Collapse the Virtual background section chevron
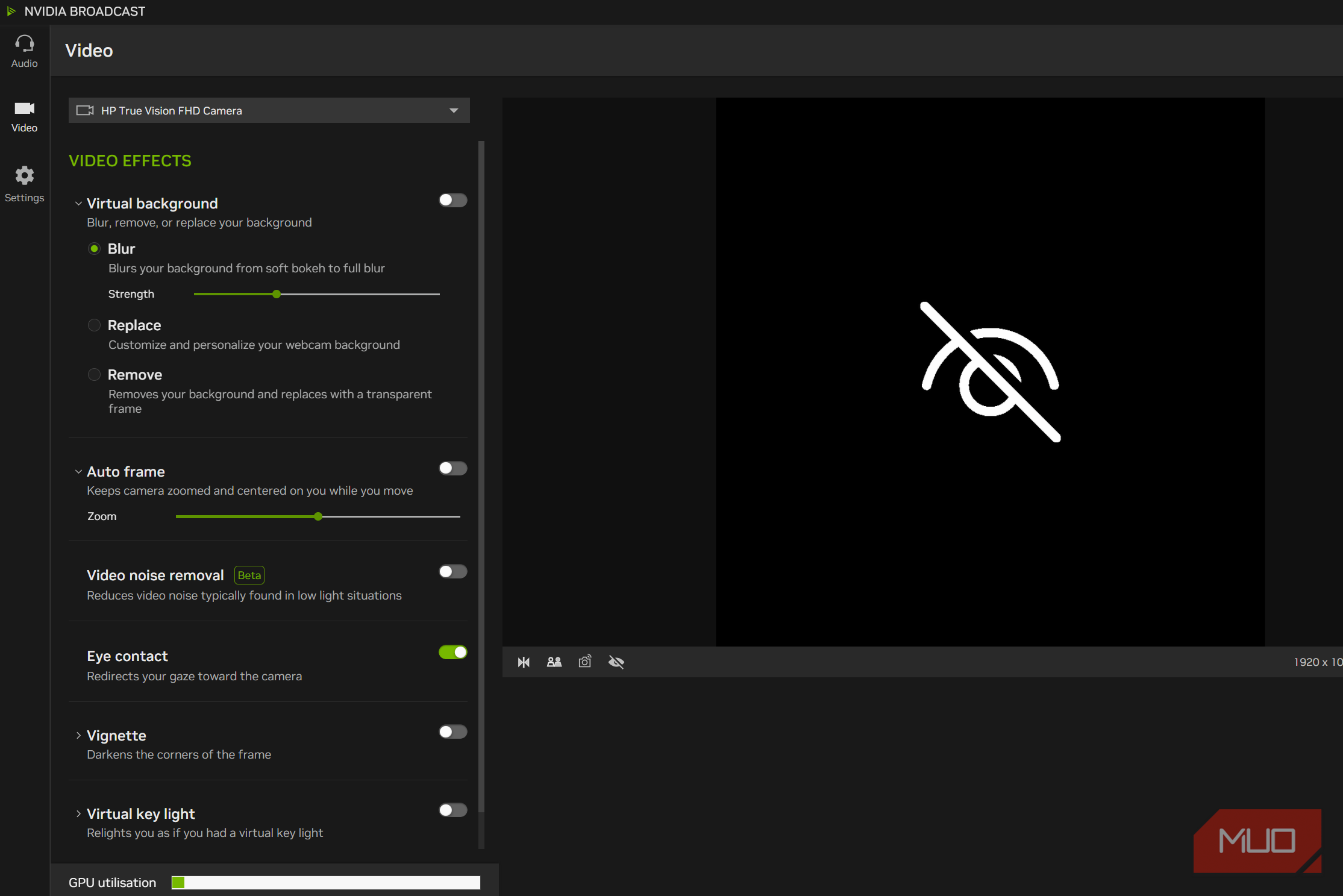Image resolution: width=1343 pixels, height=896 pixels. tap(78, 204)
